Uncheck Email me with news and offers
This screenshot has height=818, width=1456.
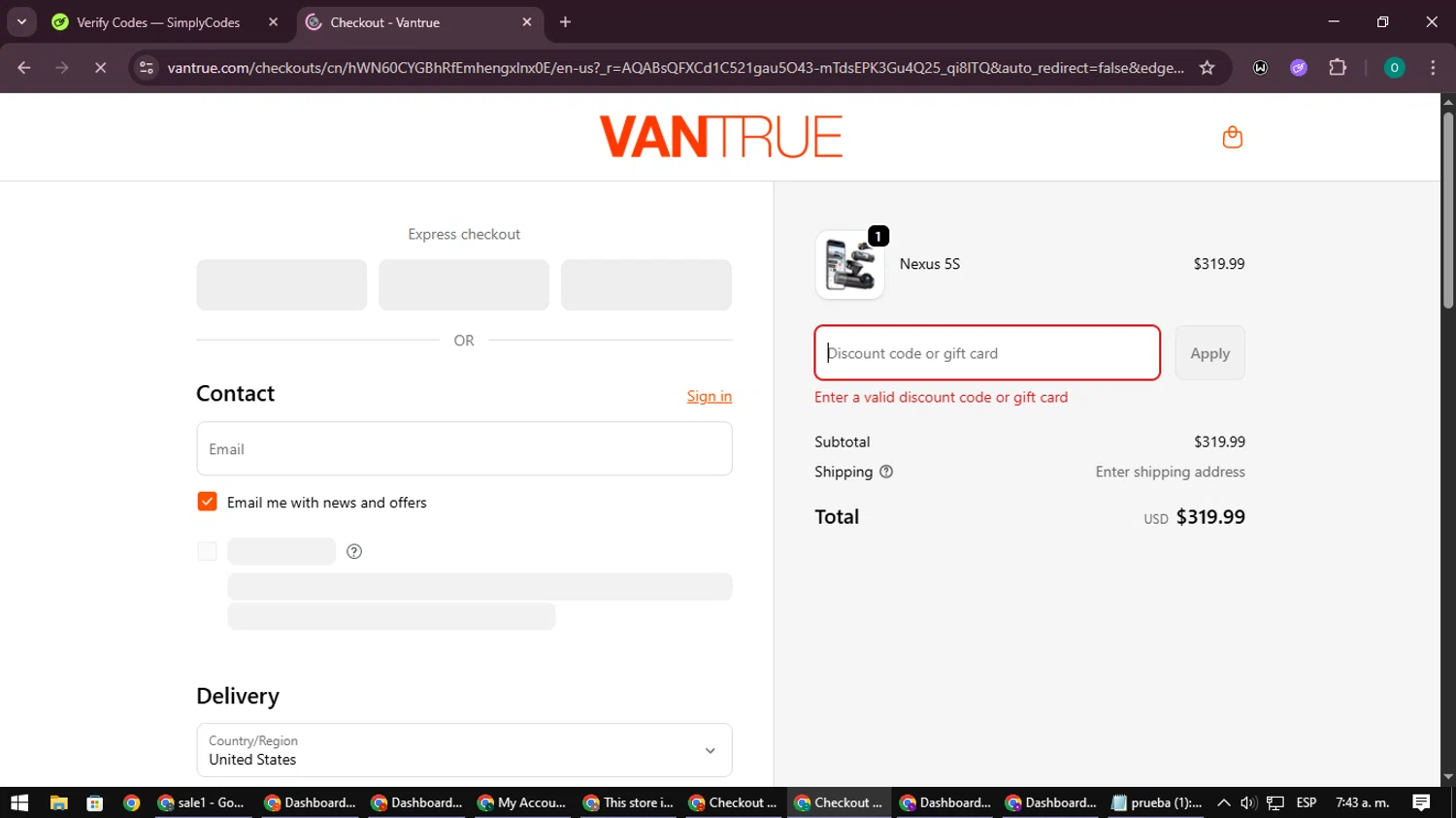207,502
